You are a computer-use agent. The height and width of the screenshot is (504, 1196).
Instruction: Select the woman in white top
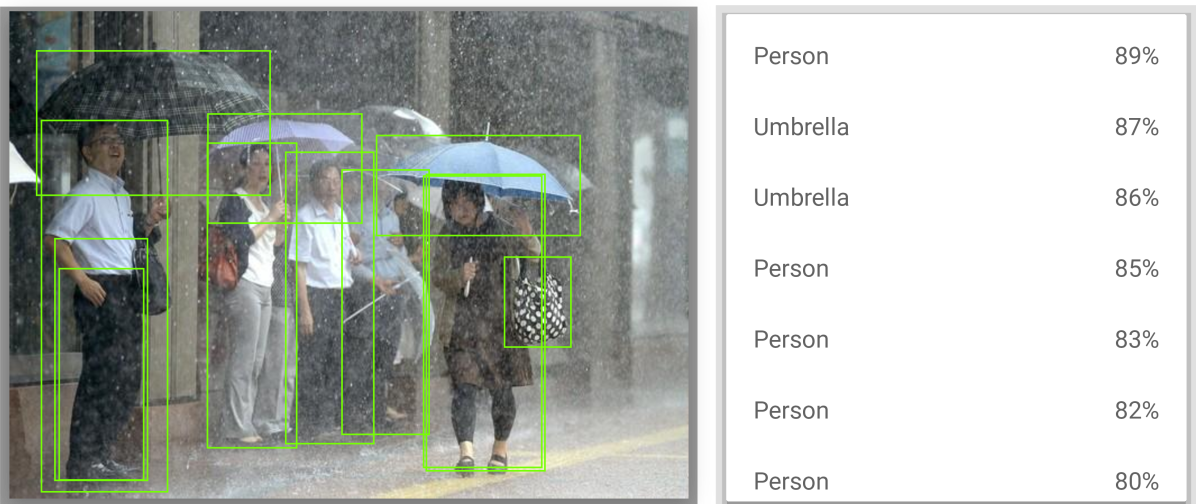pos(252,295)
